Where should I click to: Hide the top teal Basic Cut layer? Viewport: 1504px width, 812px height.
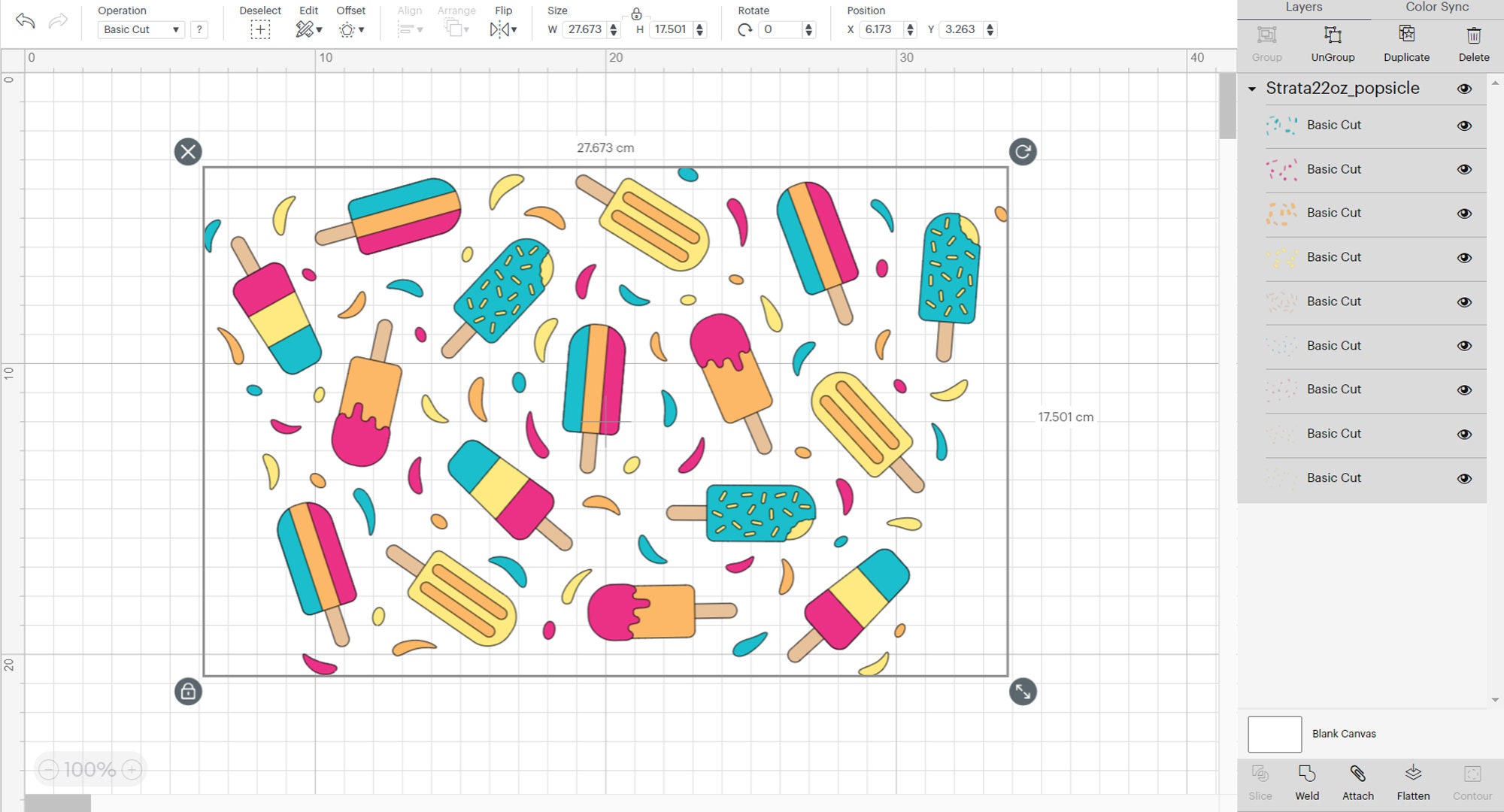click(x=1465, y=125)
